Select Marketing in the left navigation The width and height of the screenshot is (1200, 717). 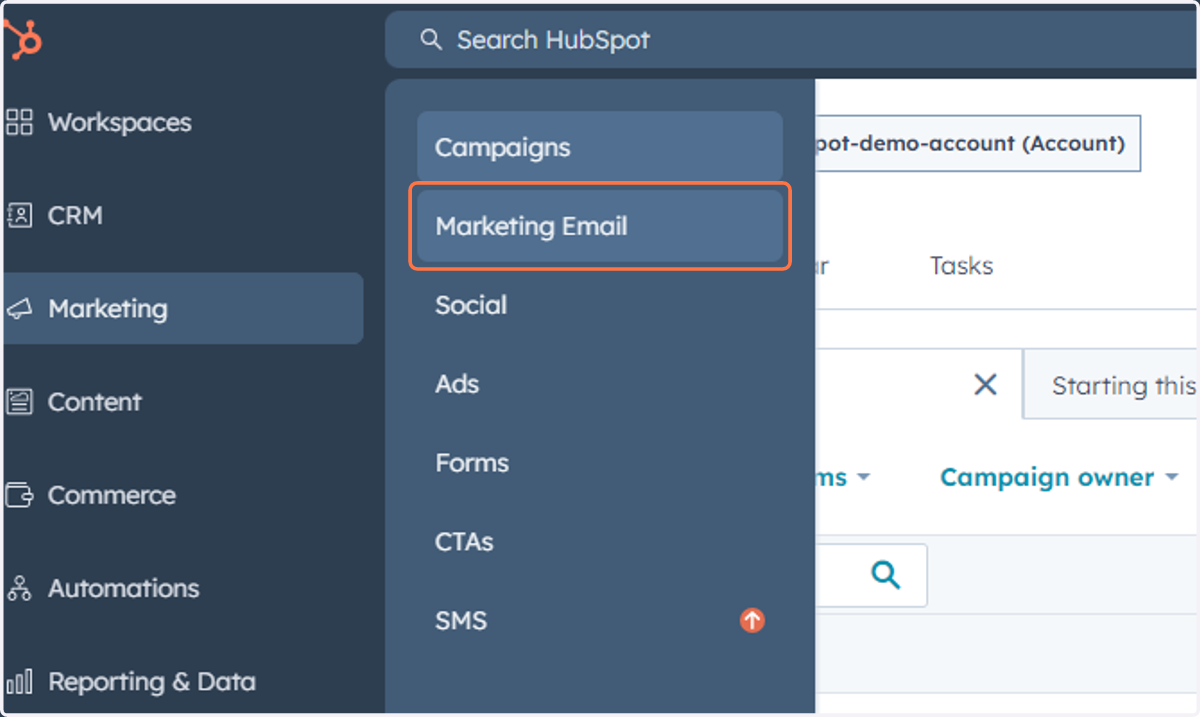[x=183, y=309]
